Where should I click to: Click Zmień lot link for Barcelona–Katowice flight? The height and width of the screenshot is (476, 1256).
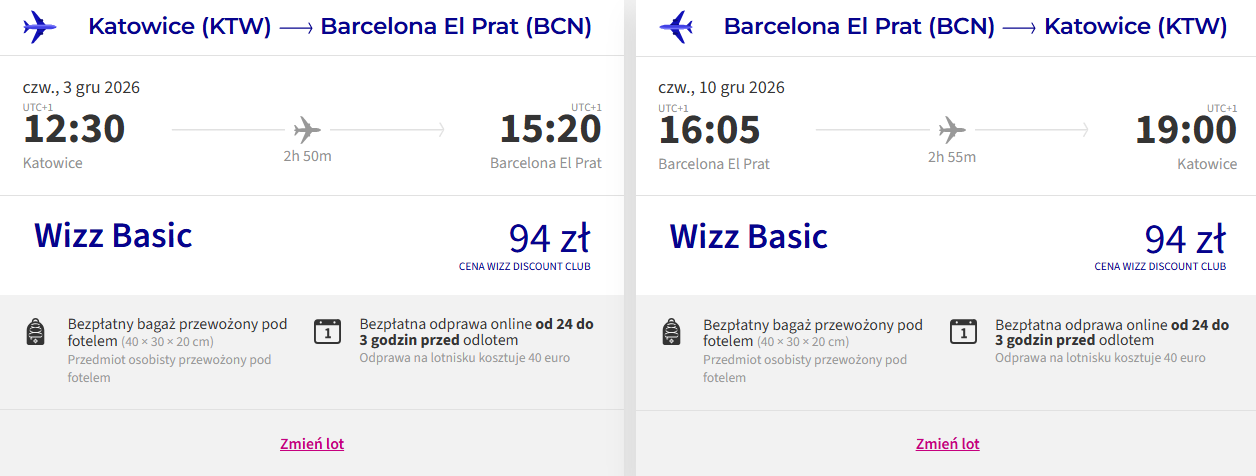pos(948,444)
